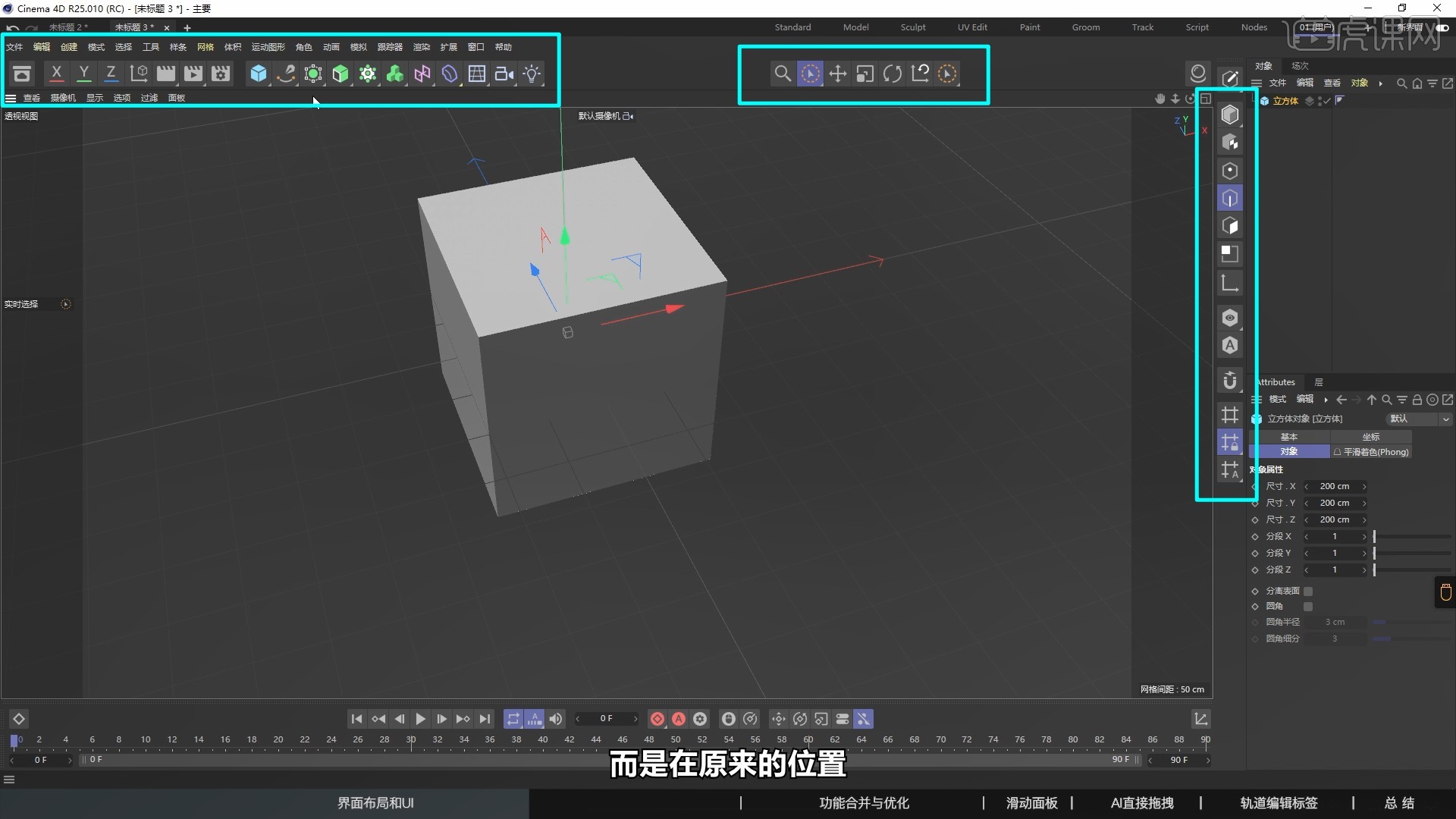Image resolution: width=1456 pixels, height=819 pixels.
Task: Select the Move tool in the toolbar
Action: pyautogui.click(x=837, y=74)
